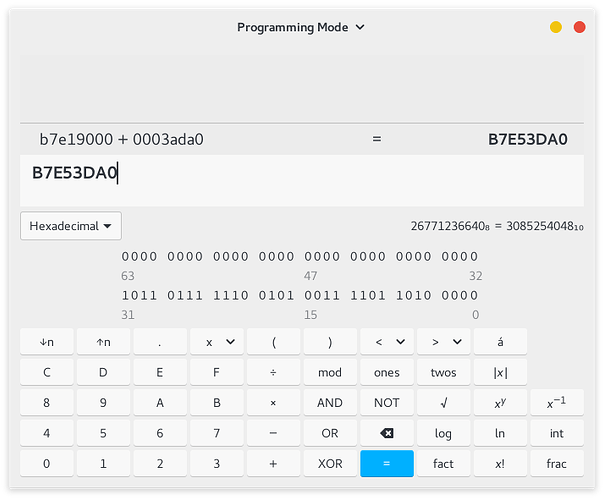Toggle the 0111 bit group in lower row

[185, 296]
